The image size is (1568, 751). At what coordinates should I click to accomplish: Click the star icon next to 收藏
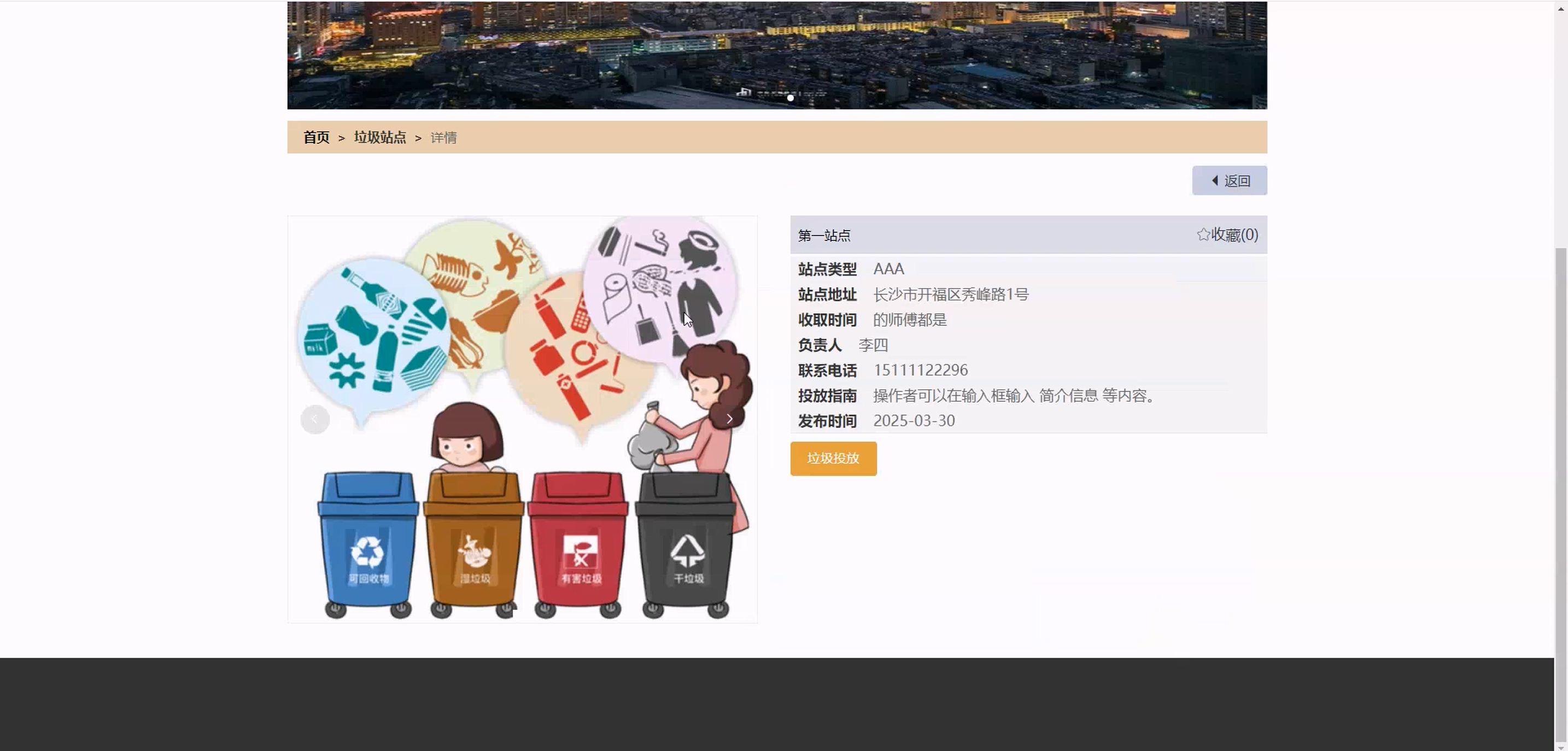click(x=1203, y=235)
